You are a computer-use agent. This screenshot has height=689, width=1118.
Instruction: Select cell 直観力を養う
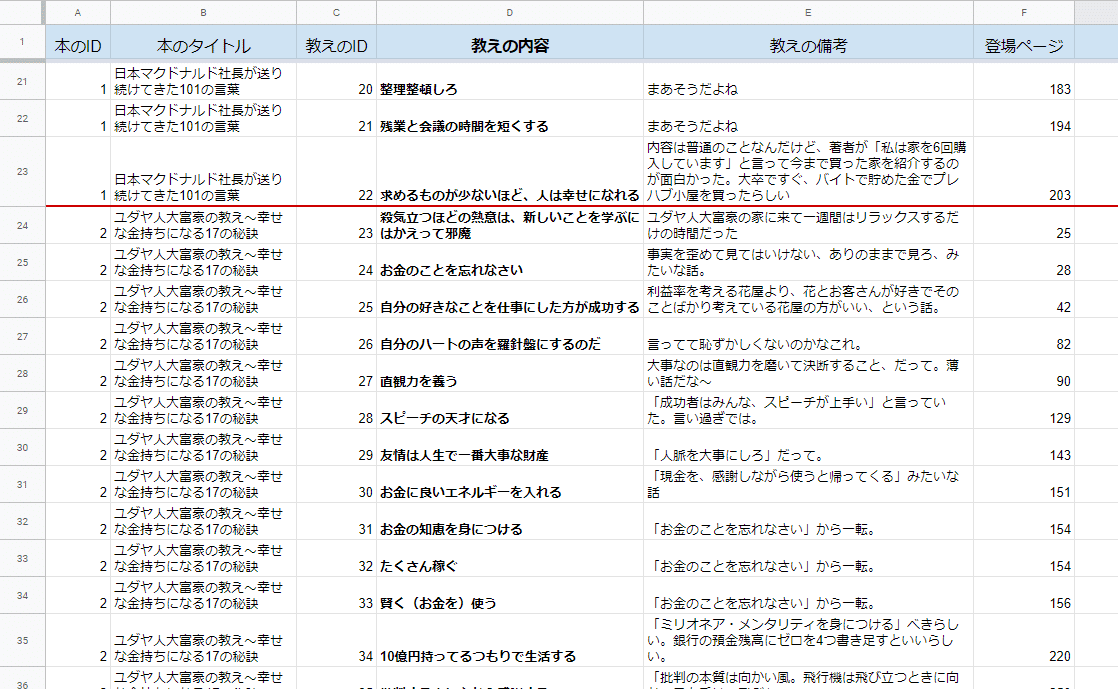click(x=510, y=374)
